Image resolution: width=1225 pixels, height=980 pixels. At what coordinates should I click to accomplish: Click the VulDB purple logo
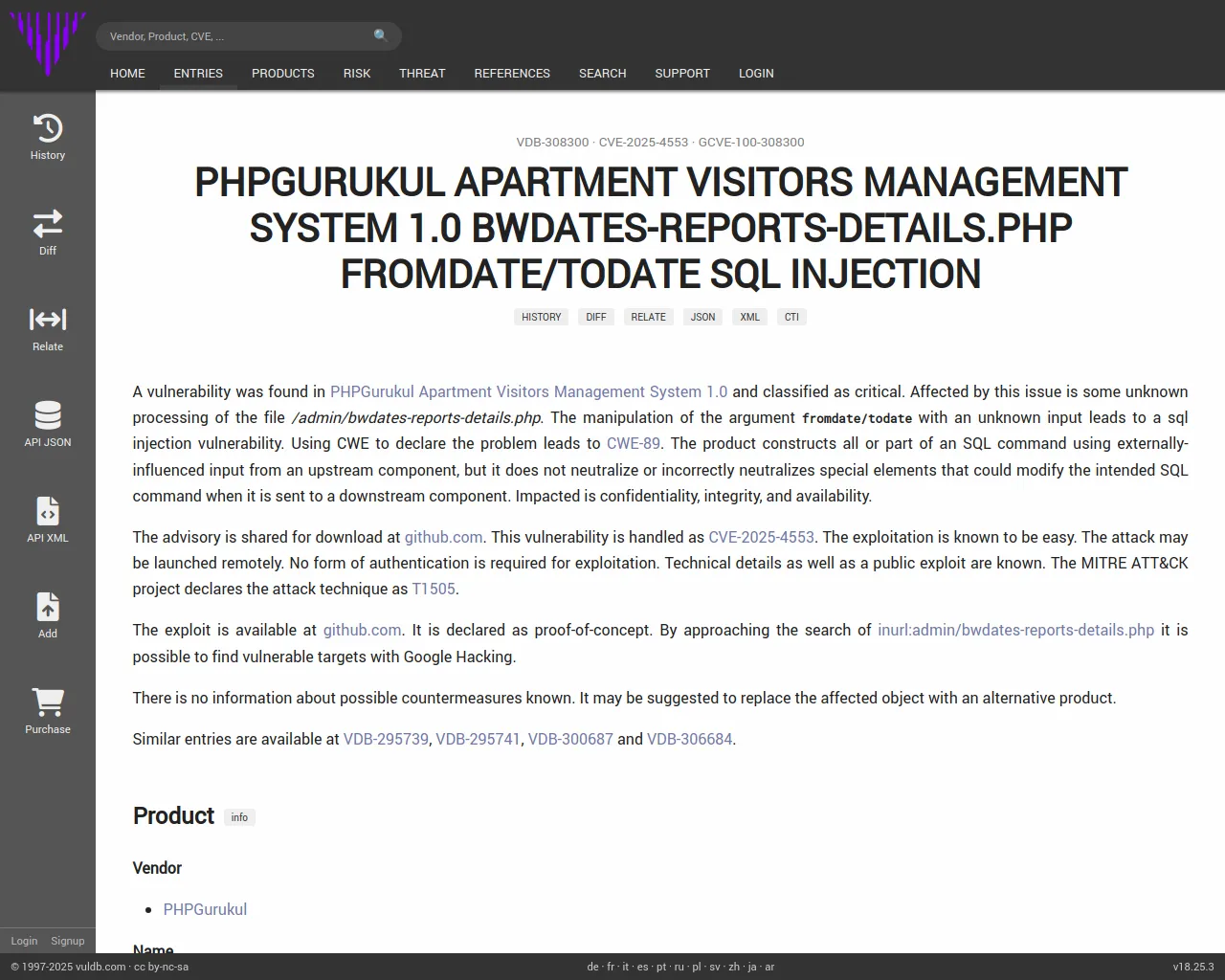point(47,44)
